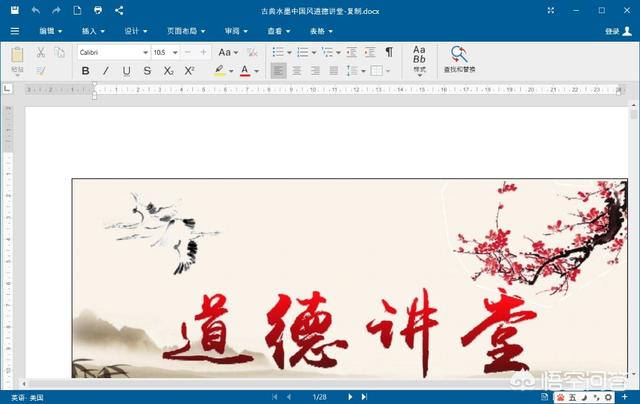Toggle superscript formatting
The width and height of the screenshot is (640, 404).
[189, 71]
